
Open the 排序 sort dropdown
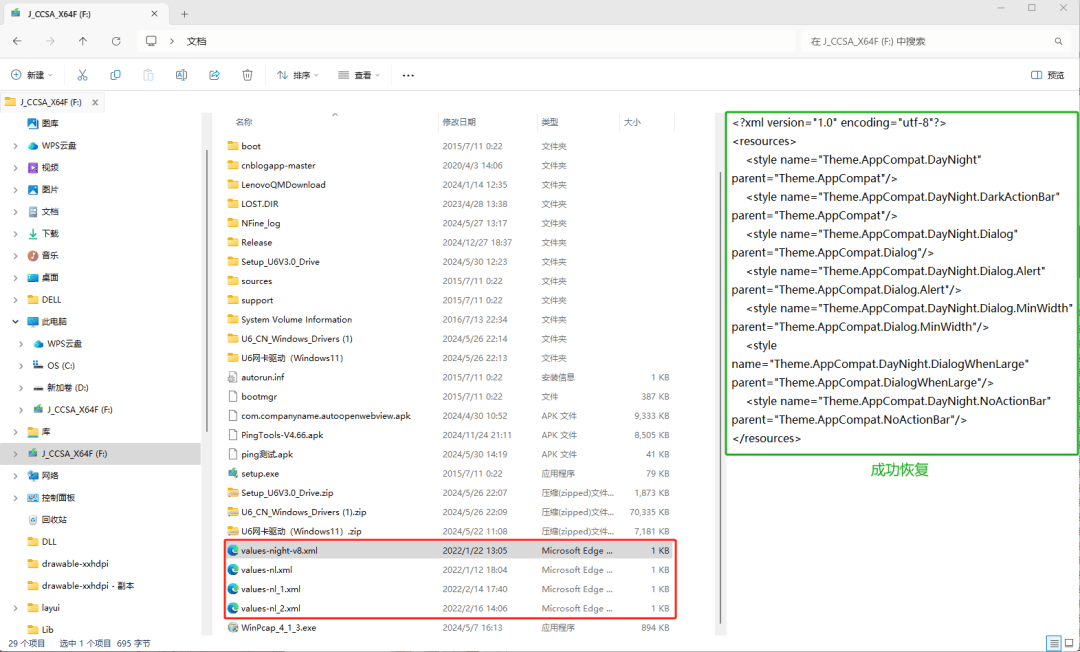coord(298,75)
